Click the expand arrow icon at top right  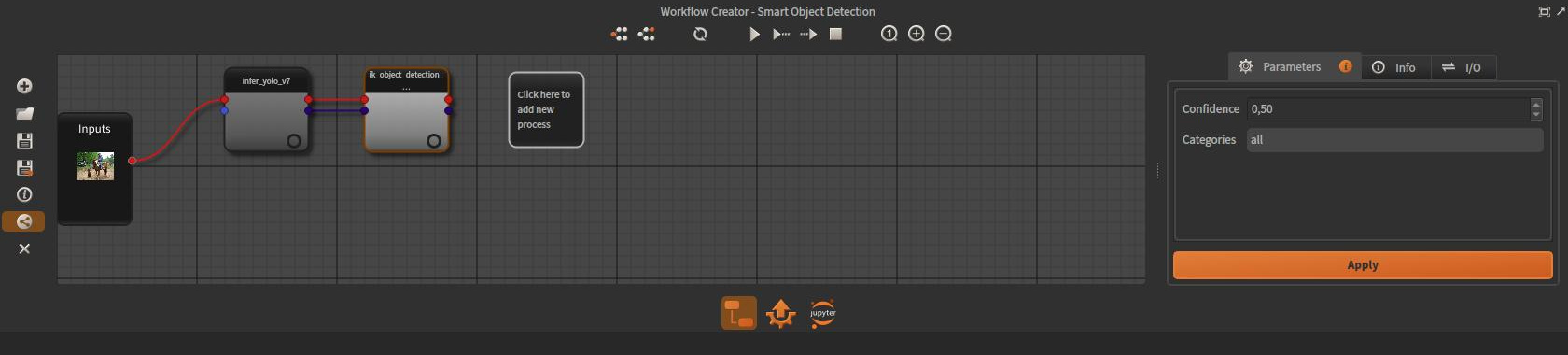(x=1561, y=11)
